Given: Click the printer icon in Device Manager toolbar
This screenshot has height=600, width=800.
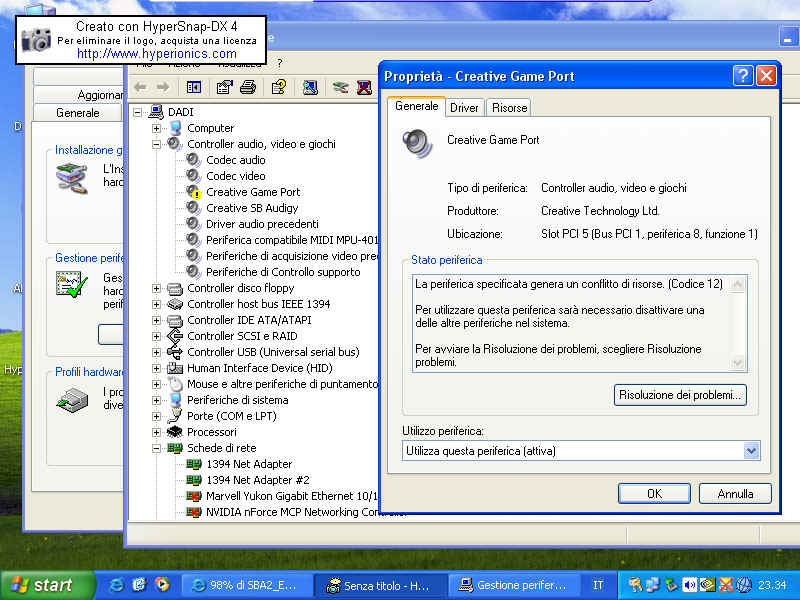Looking at the screenshot, I should 248,88.
